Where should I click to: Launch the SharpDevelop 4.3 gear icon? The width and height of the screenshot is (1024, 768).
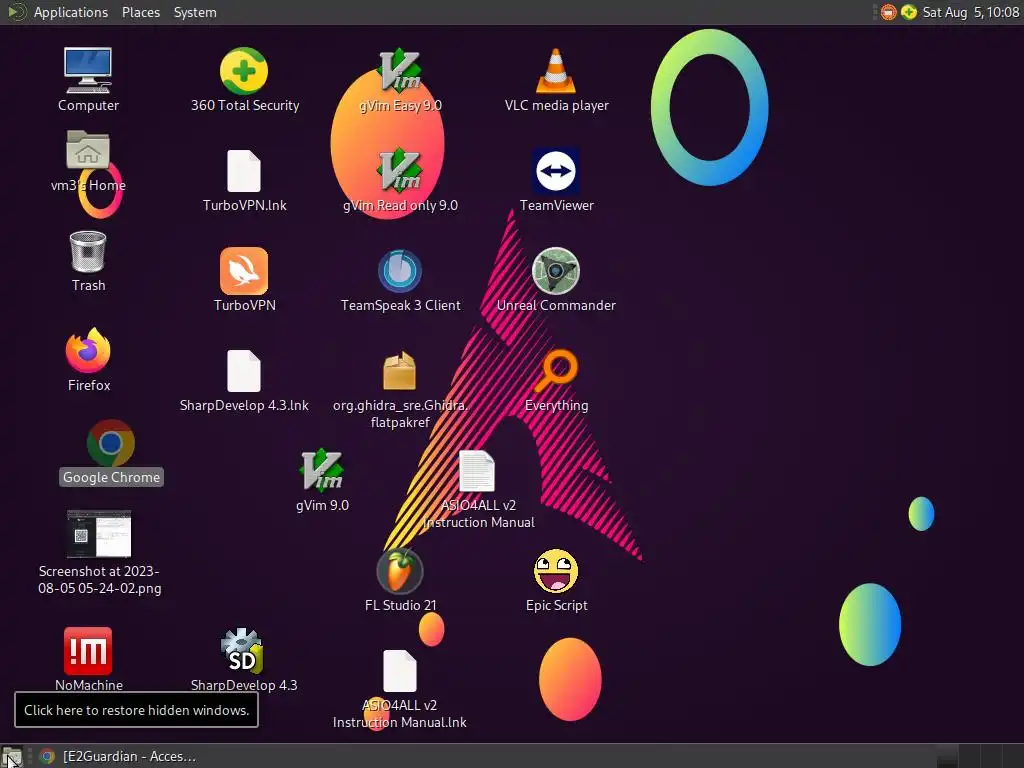click(x=242, y=651)
